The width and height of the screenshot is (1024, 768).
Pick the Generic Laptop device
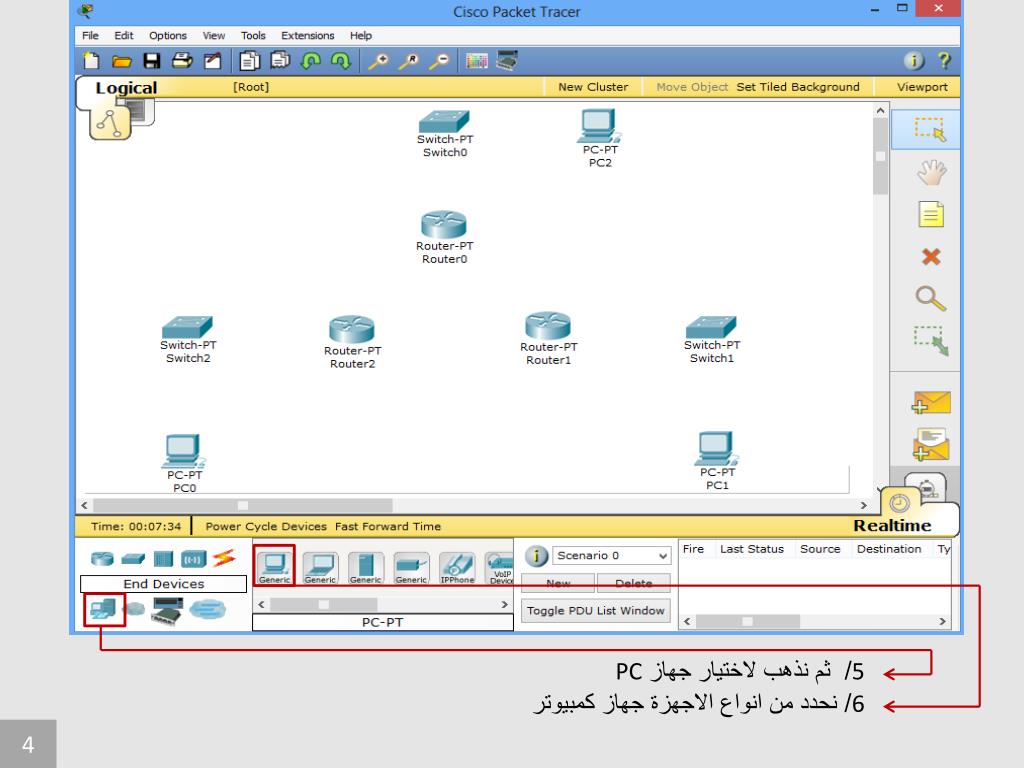[x=320, y=568]
